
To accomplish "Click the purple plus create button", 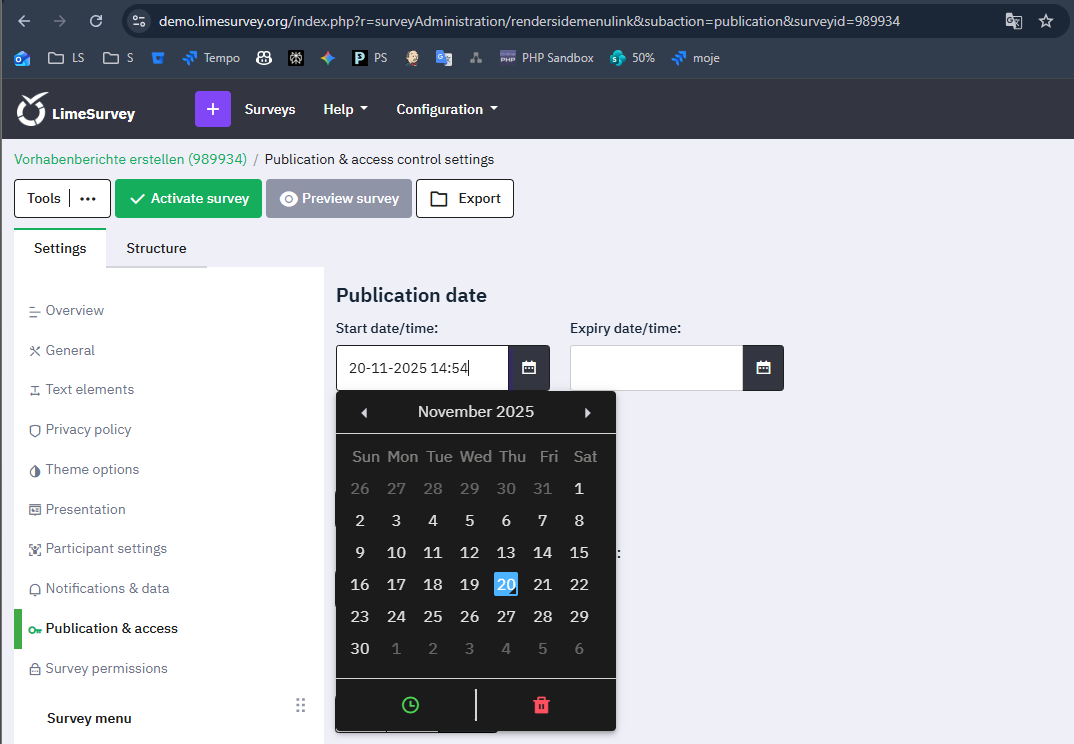I will (x=212, y=109).
